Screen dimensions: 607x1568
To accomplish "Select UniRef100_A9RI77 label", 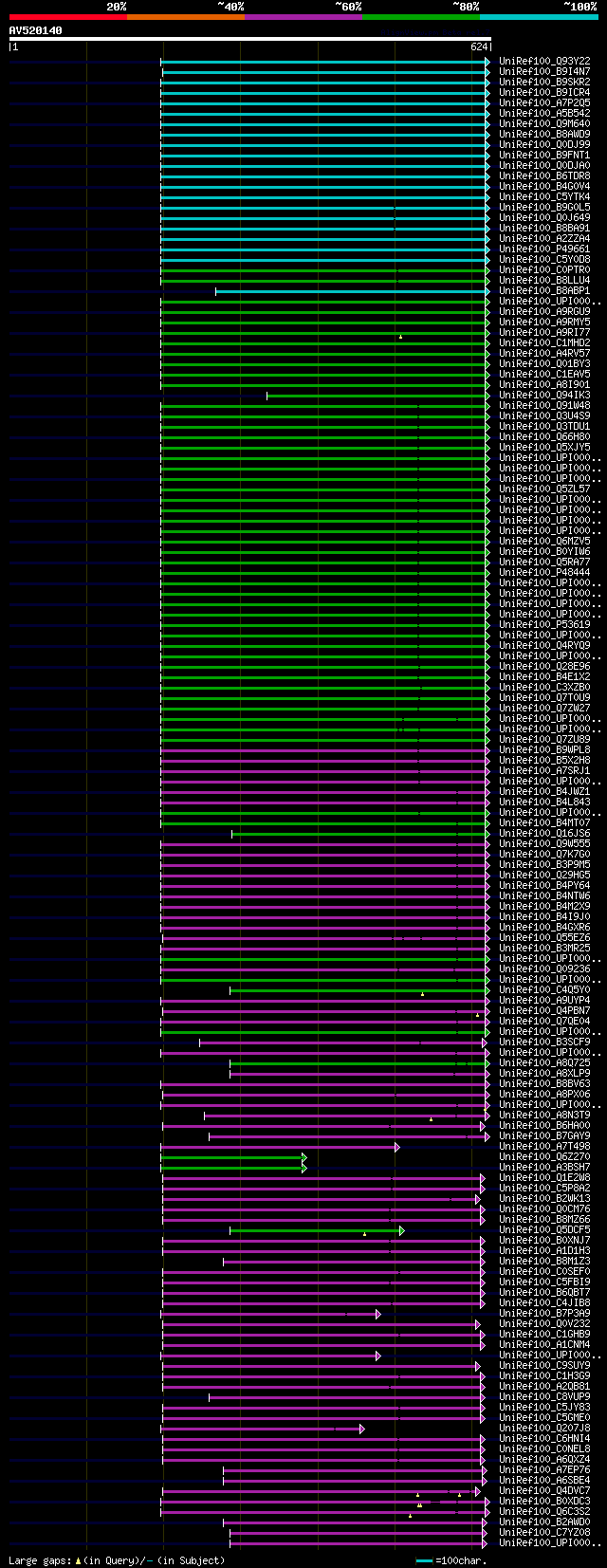I will tap(544, 332).
